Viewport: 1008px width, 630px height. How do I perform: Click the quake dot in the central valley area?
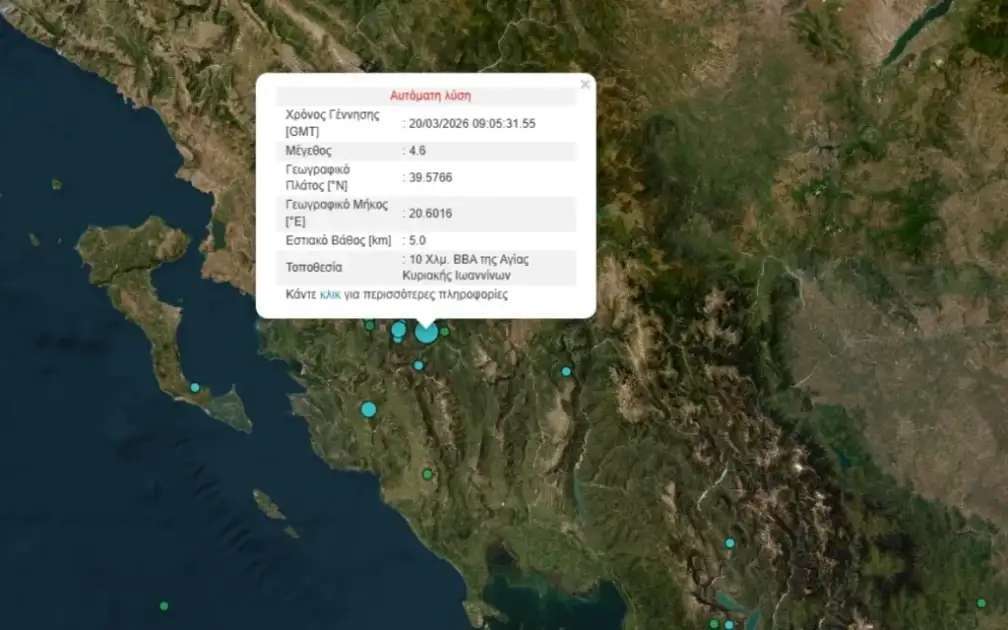click(x=428, y=473)
